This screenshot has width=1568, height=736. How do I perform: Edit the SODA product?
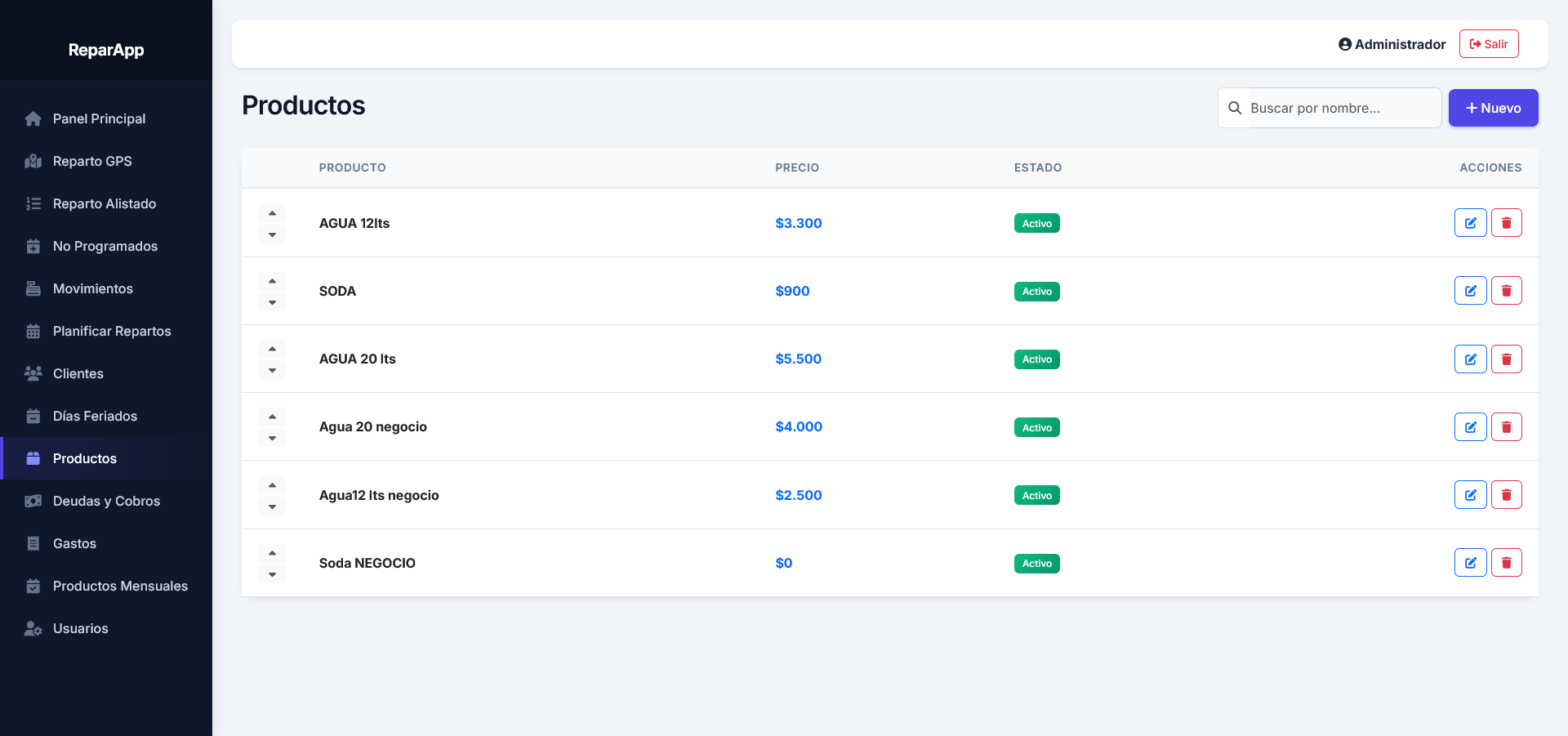pyautogui.click(x=1470, y=291)
